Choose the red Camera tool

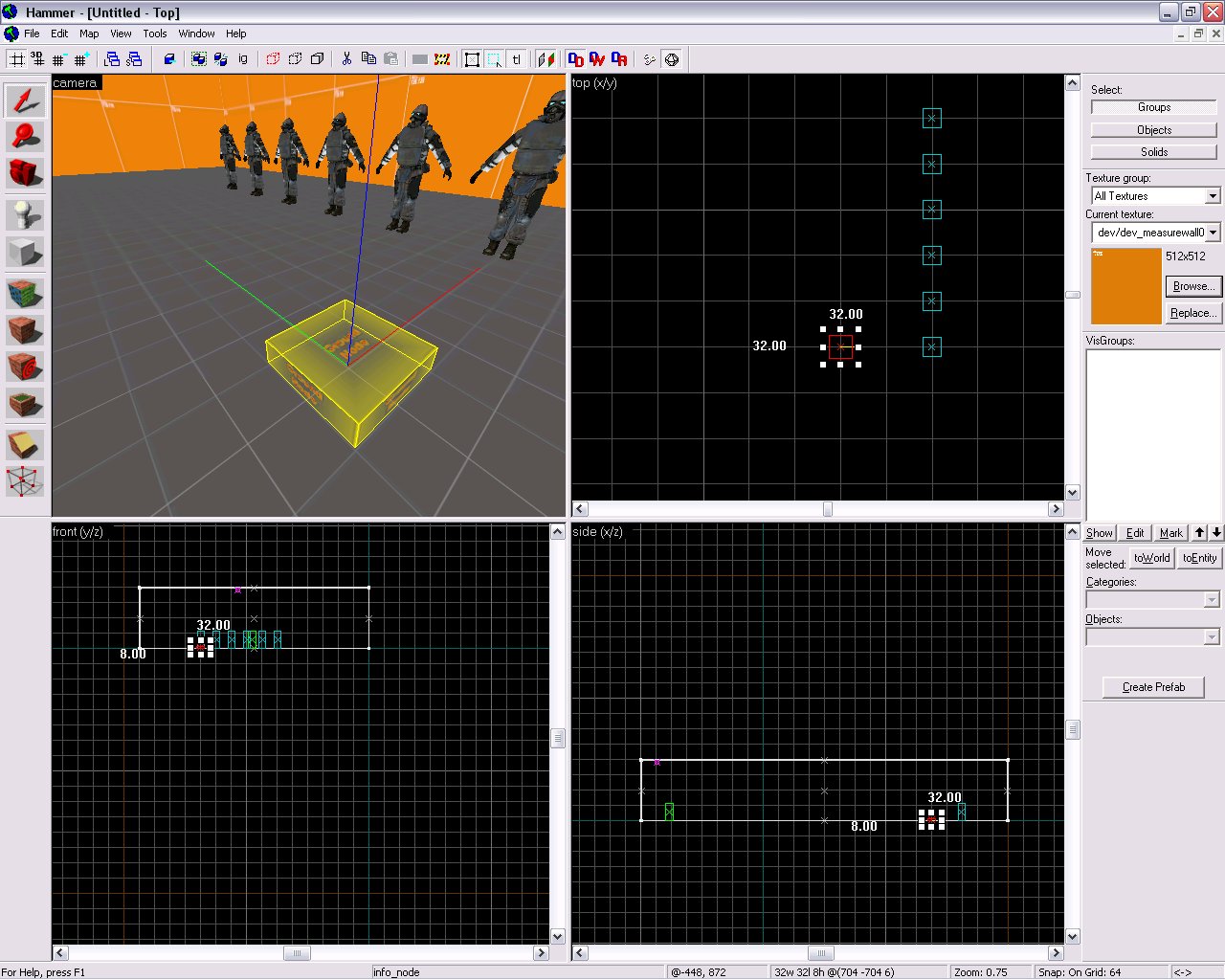pyautogui.click(x=25, y=173)
